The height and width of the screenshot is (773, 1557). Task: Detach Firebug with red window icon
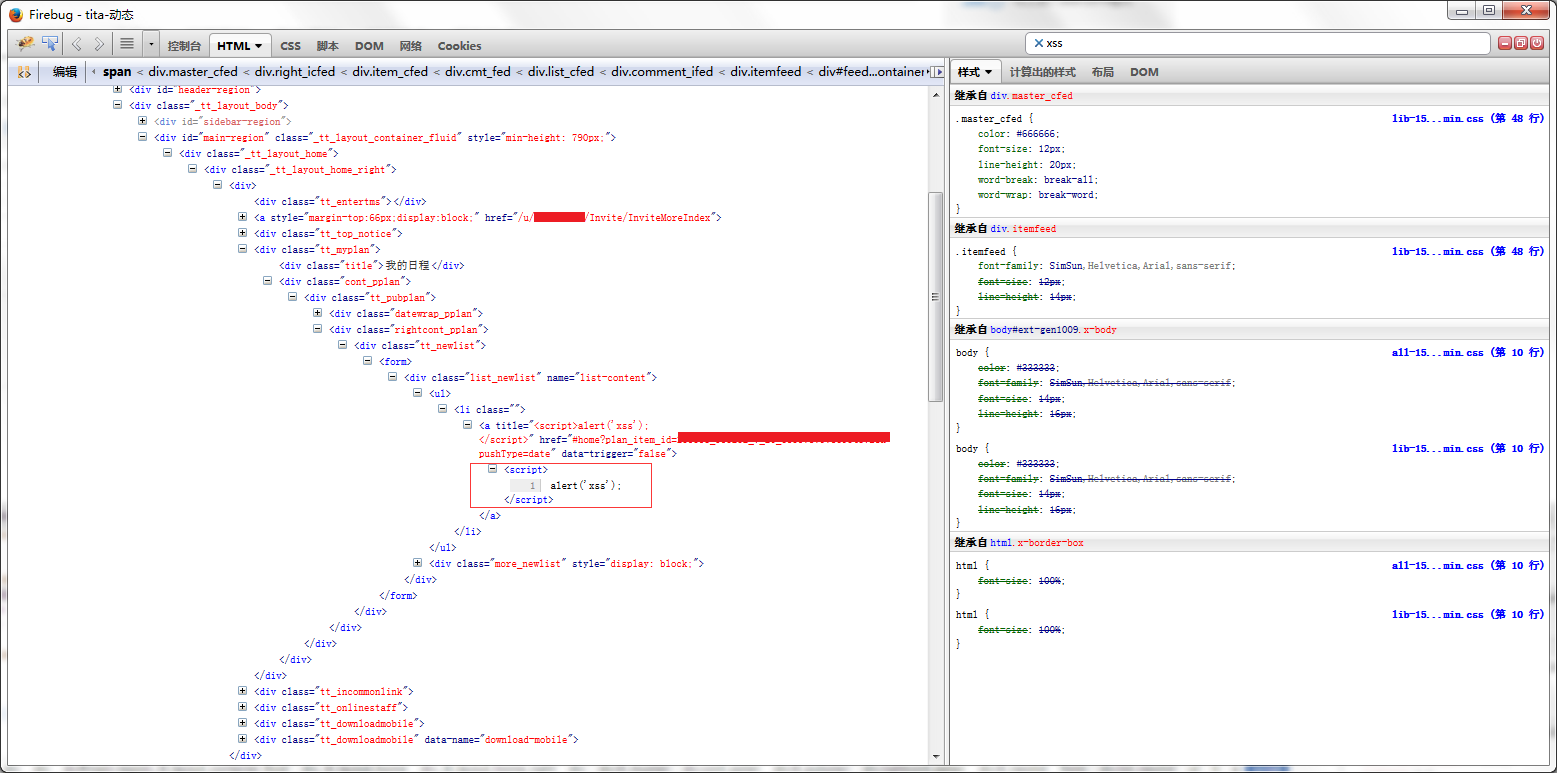click(x=1520, y=43)
